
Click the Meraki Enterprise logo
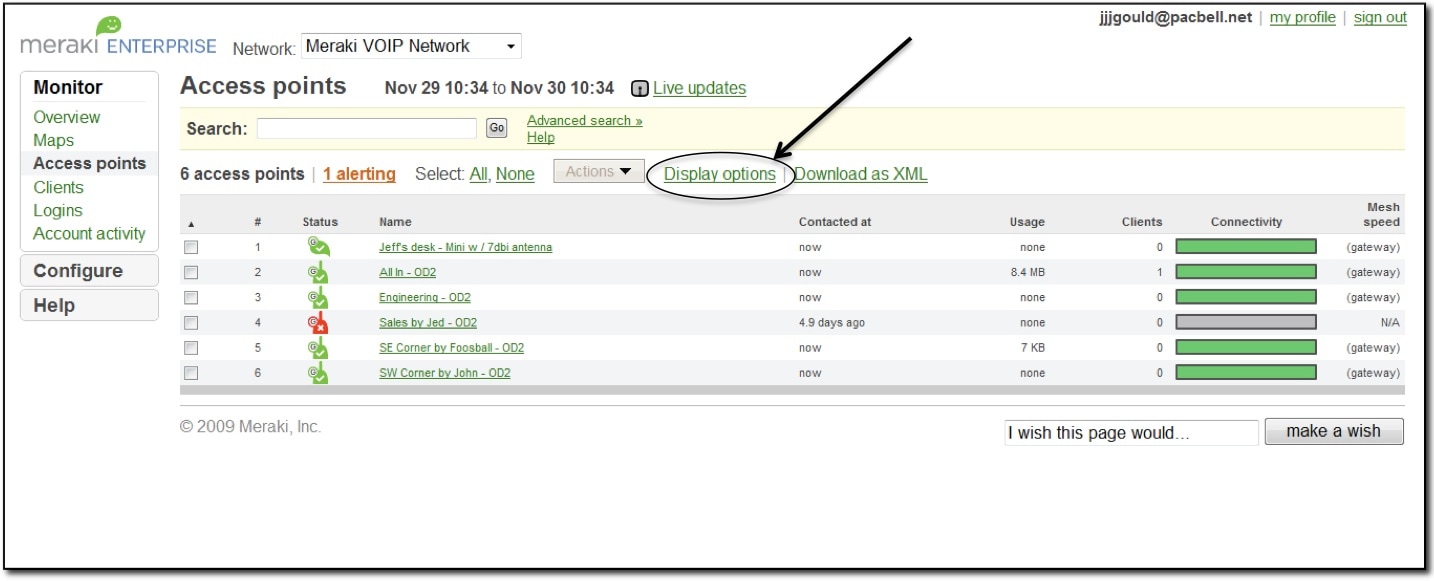point(118,38)
